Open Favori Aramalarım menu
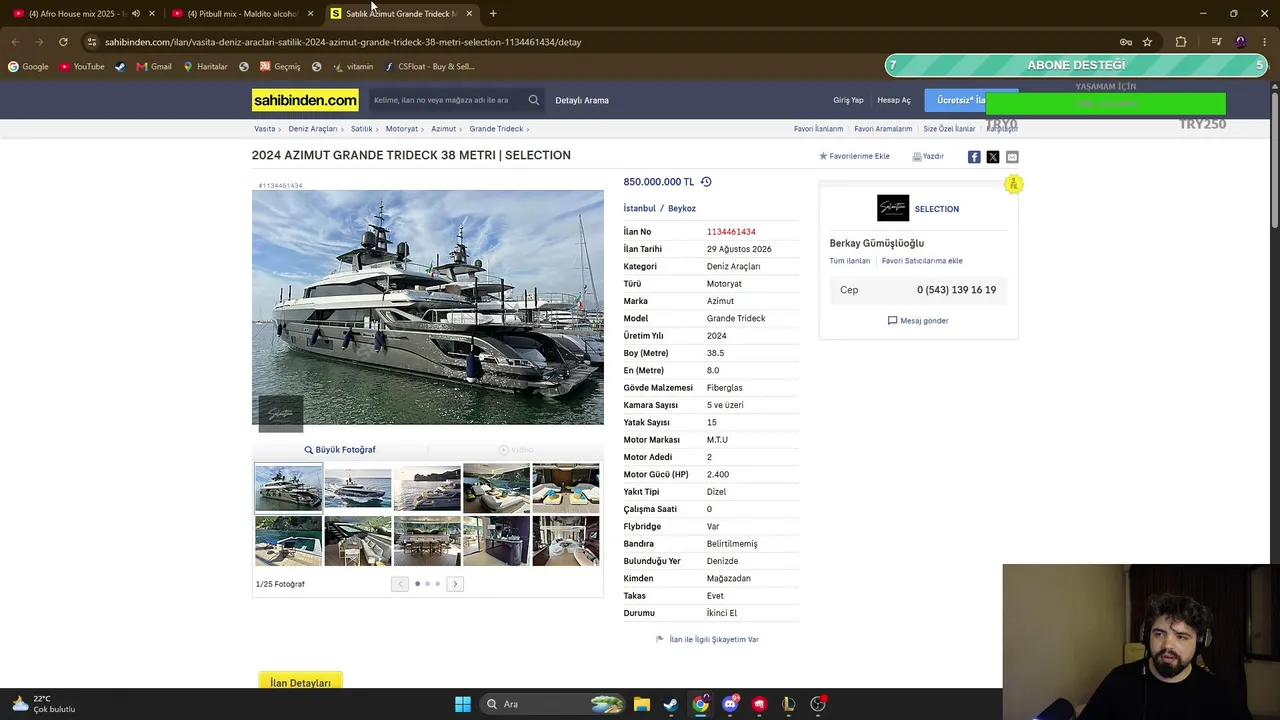 pos(883,129)
